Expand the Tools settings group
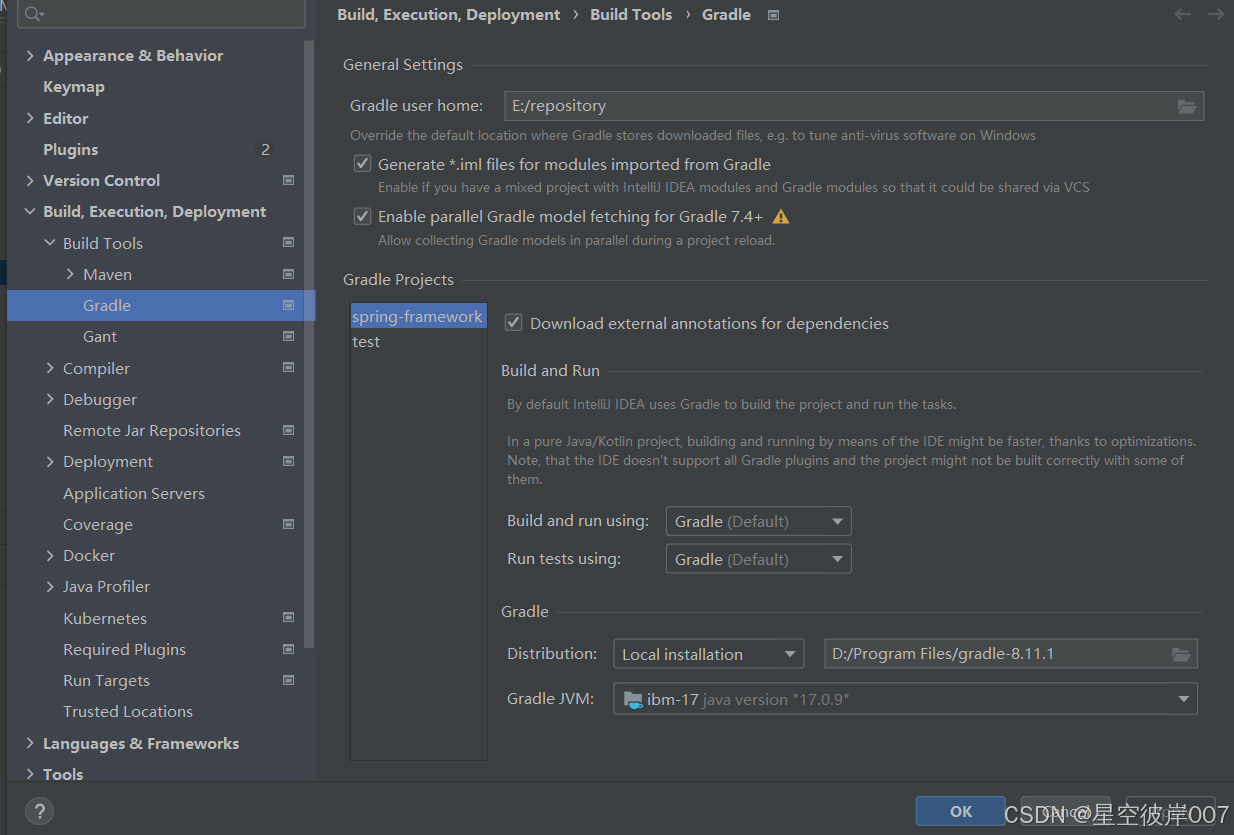Screen dimensions: 1234x835 30,774
